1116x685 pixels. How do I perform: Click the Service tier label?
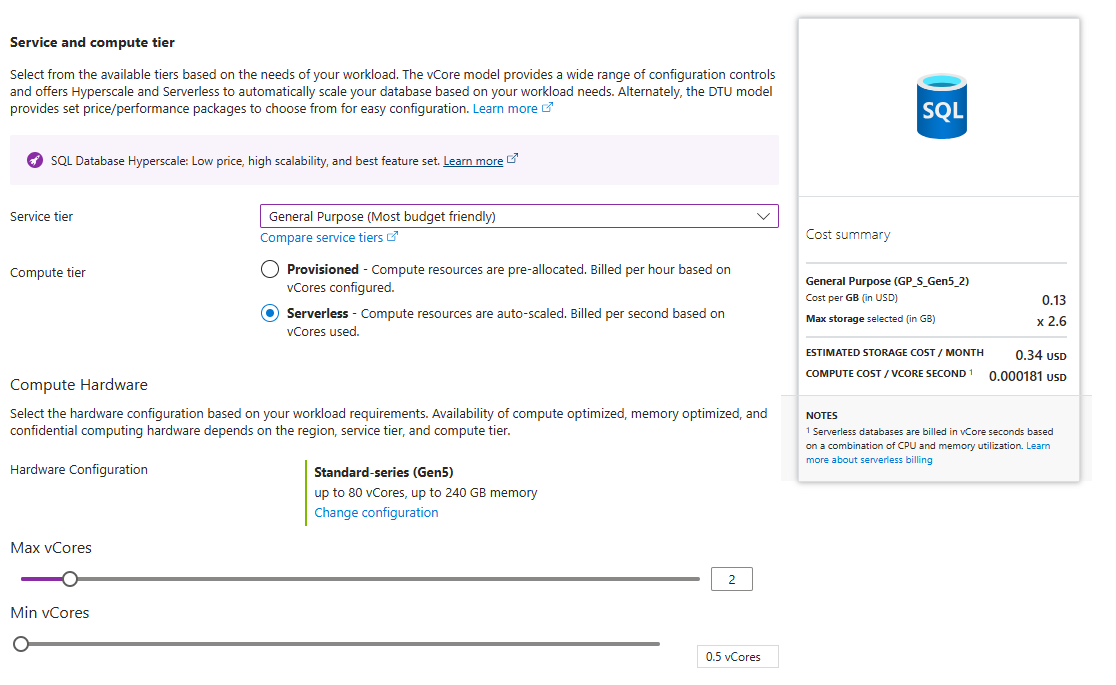[x=41, y=216]
